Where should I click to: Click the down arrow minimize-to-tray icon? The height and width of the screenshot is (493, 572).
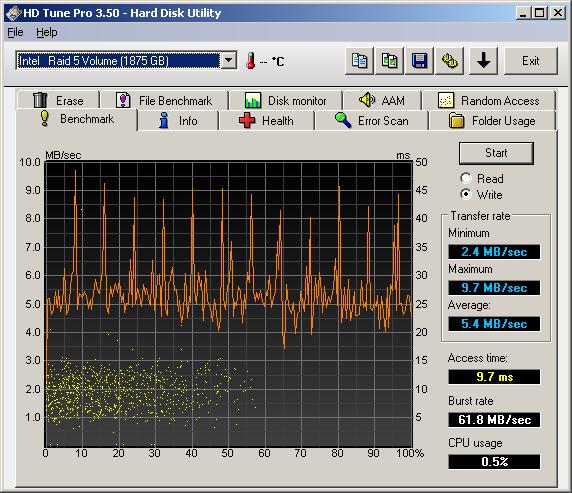point(483,61)
